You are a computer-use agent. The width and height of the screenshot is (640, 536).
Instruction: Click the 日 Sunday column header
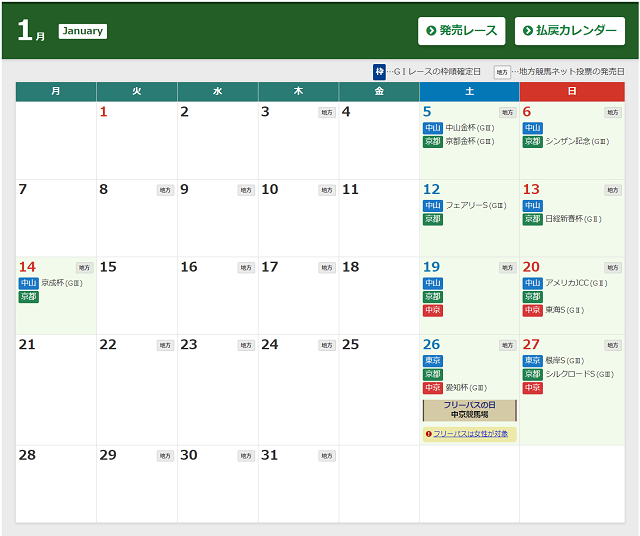[572, 91]
